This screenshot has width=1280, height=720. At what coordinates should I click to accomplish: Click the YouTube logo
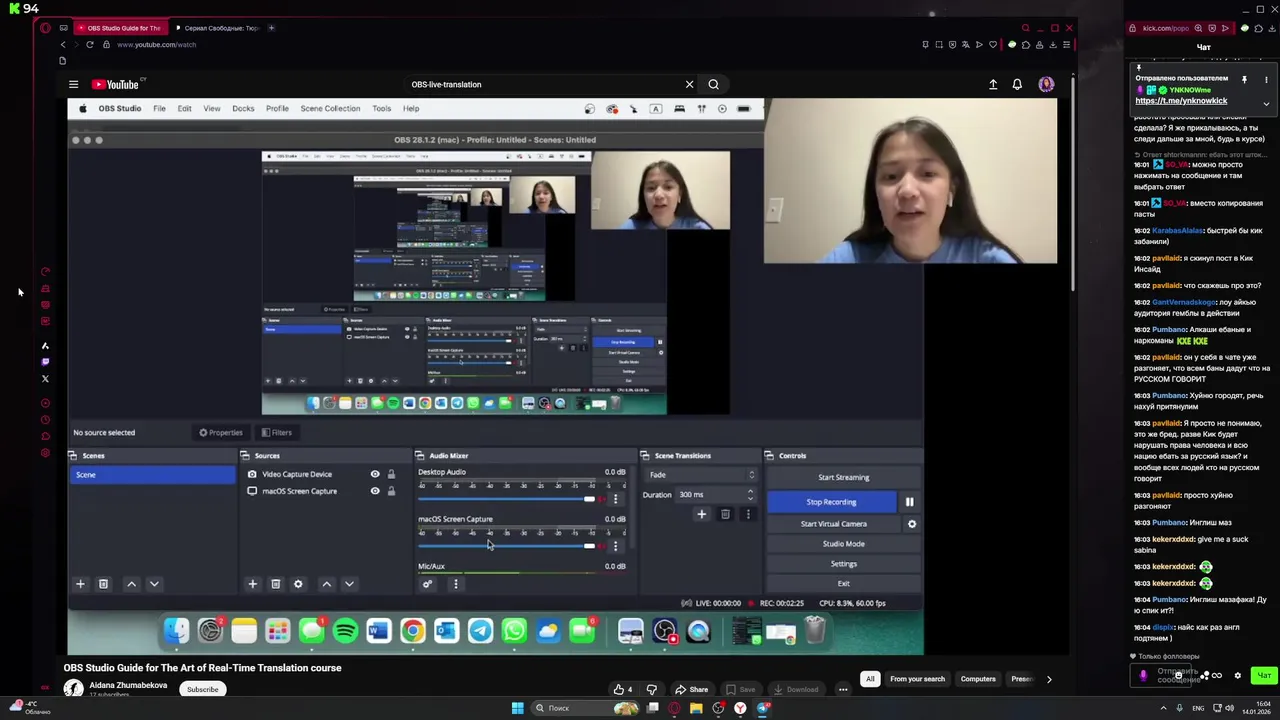pos(118,85)
